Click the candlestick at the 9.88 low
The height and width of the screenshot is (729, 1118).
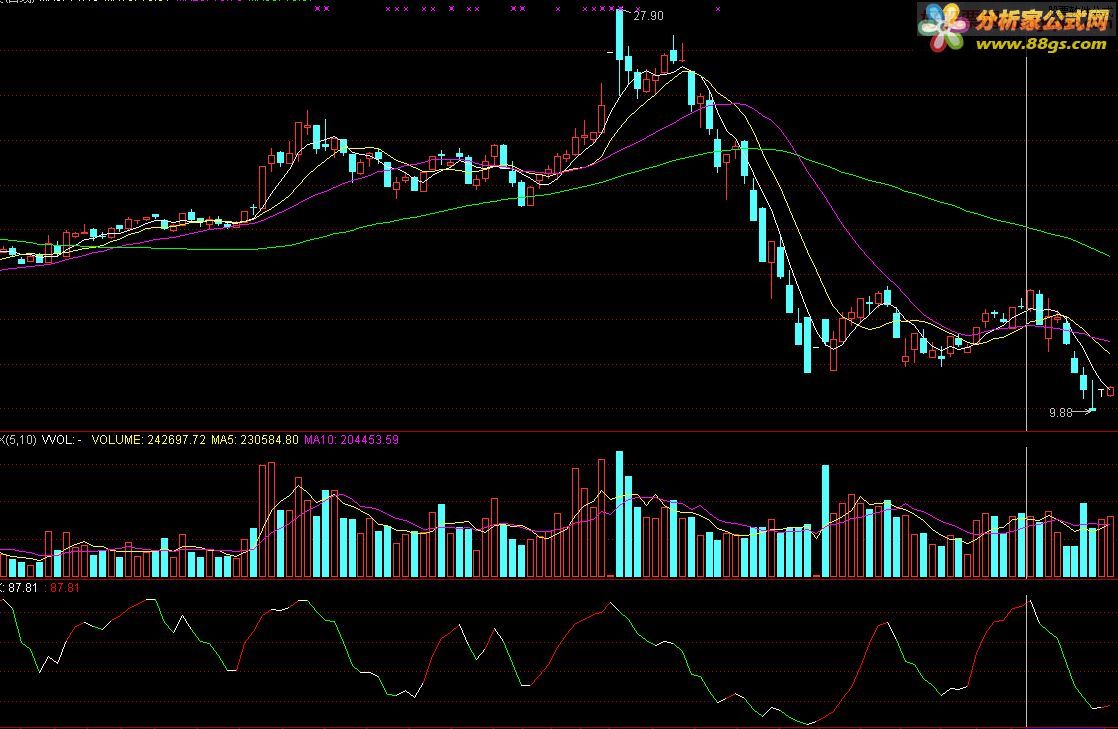click(1092, 397)
